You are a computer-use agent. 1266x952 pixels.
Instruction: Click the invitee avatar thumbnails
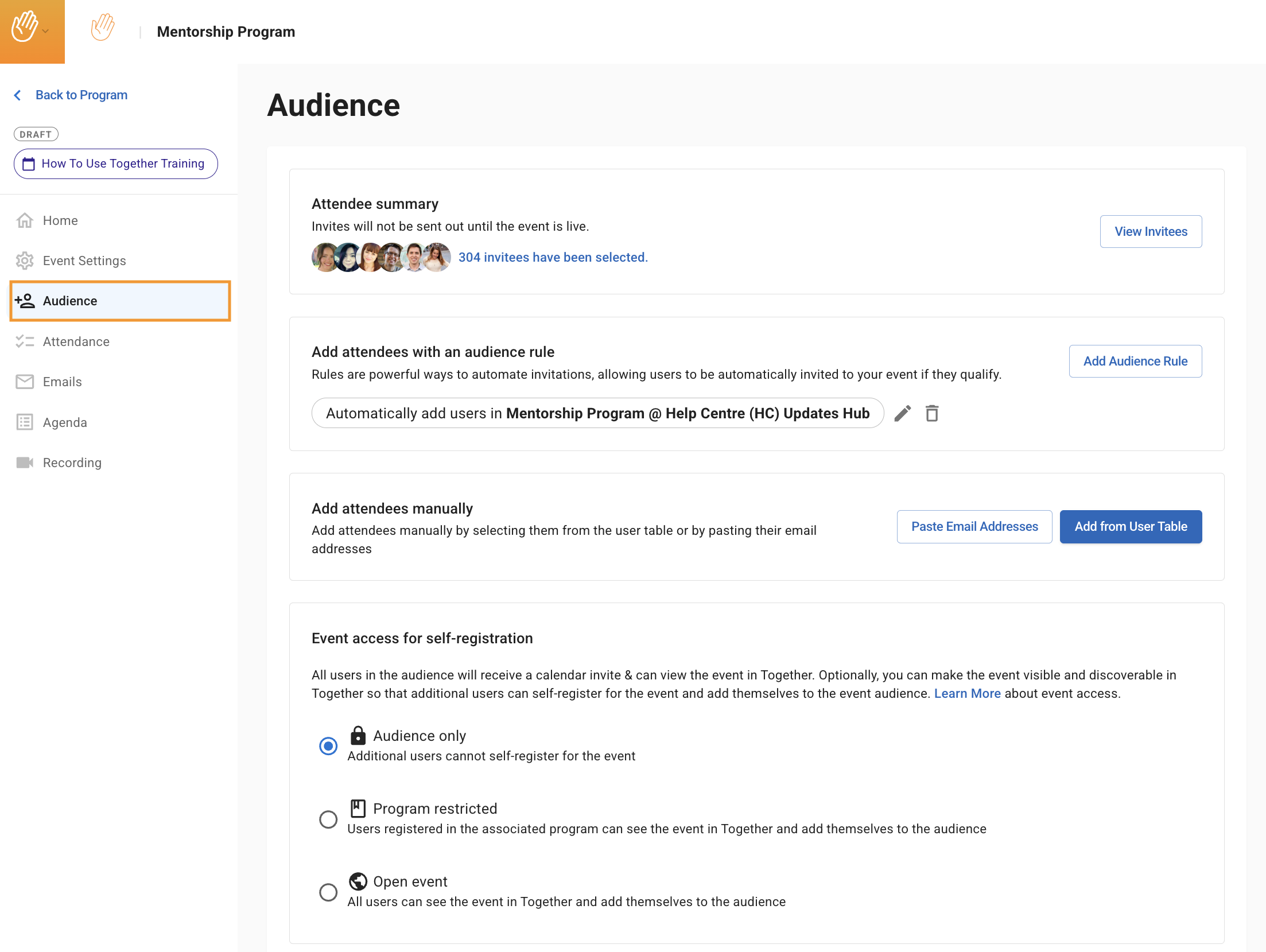pyautogui.click(x=380, y=257)
